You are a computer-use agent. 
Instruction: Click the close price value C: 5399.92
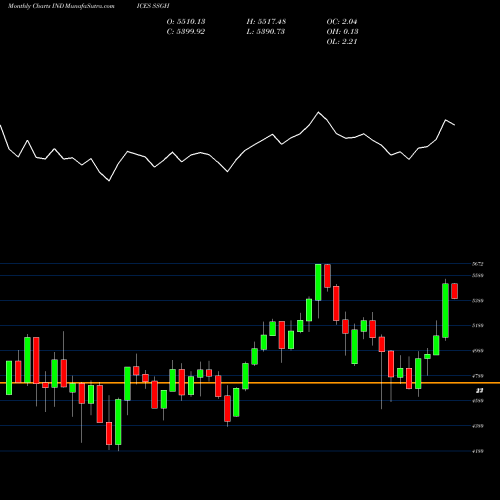click(186, 32)
